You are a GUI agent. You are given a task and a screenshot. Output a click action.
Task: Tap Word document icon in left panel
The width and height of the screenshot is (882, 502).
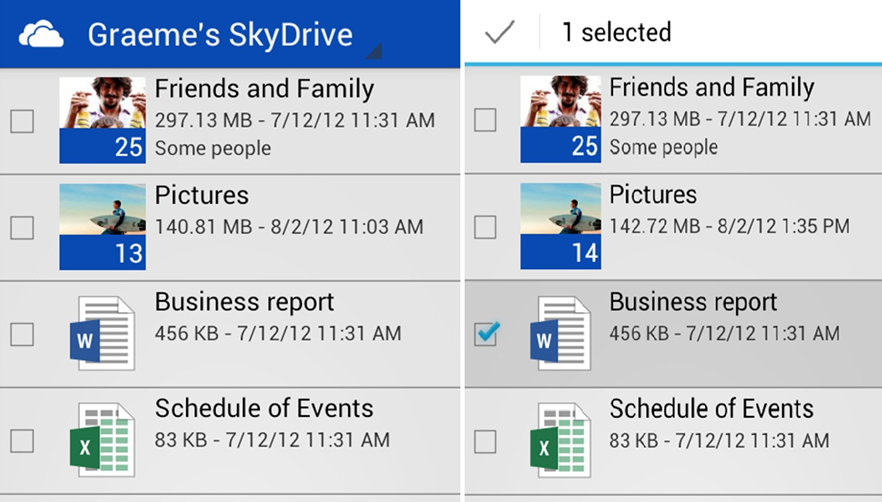click(x=102, y=333)
